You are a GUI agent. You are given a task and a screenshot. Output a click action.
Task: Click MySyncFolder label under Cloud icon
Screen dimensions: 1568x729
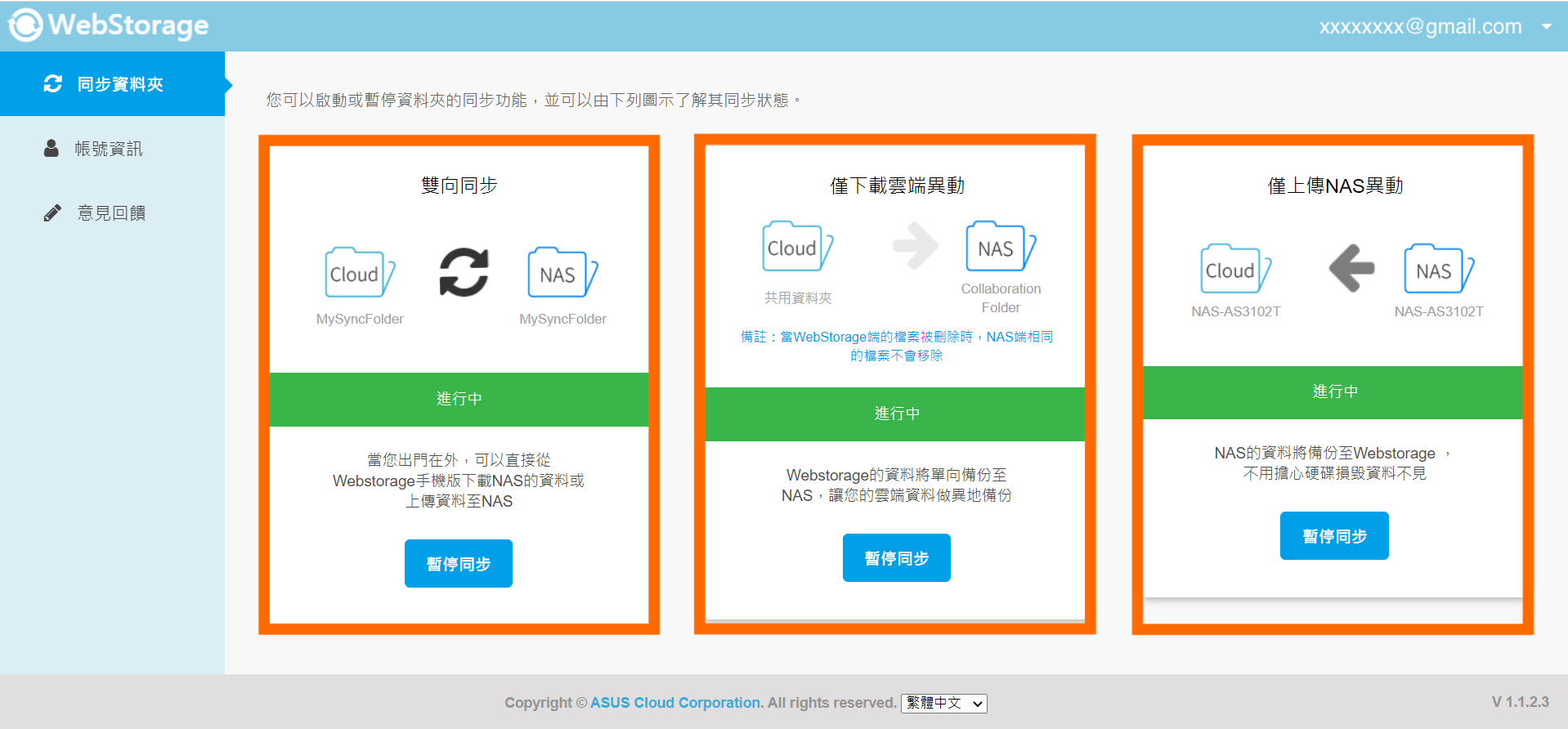pos(360,319)
